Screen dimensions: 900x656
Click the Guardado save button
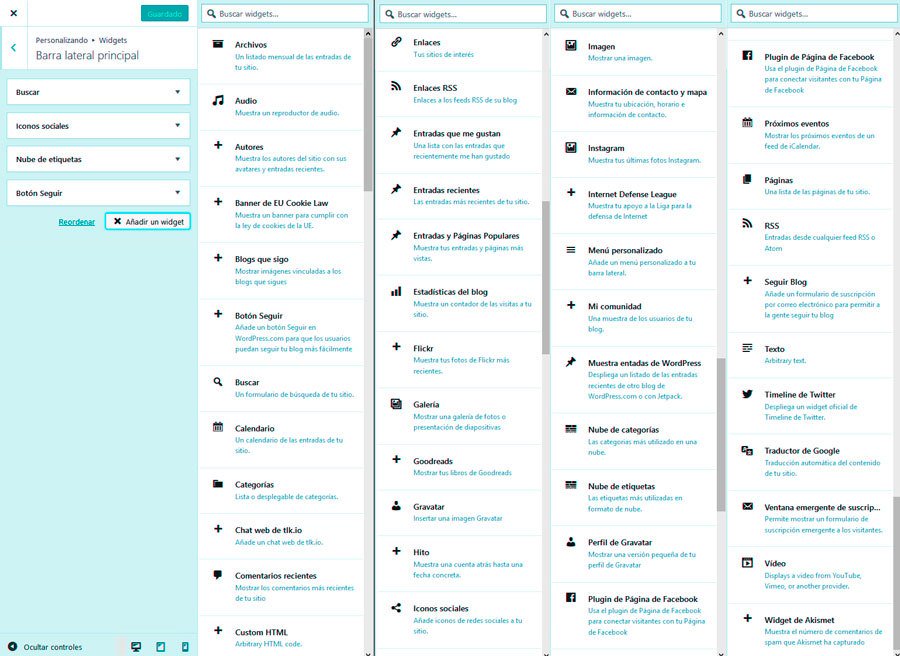click(x=165, y=14)
